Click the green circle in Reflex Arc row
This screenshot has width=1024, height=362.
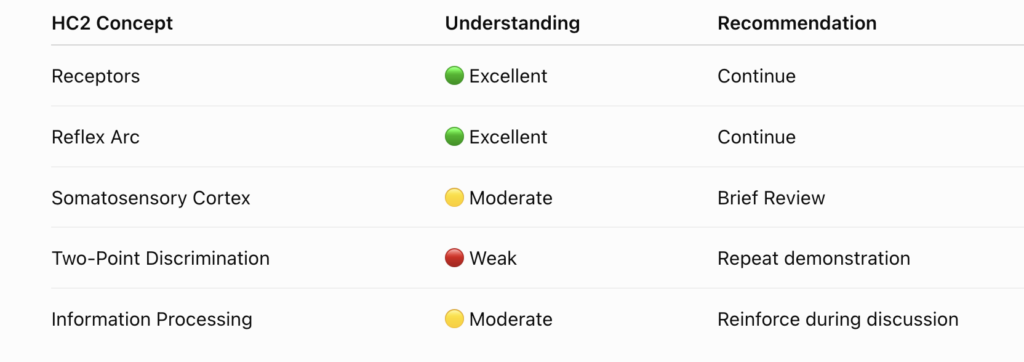point(454,137)
